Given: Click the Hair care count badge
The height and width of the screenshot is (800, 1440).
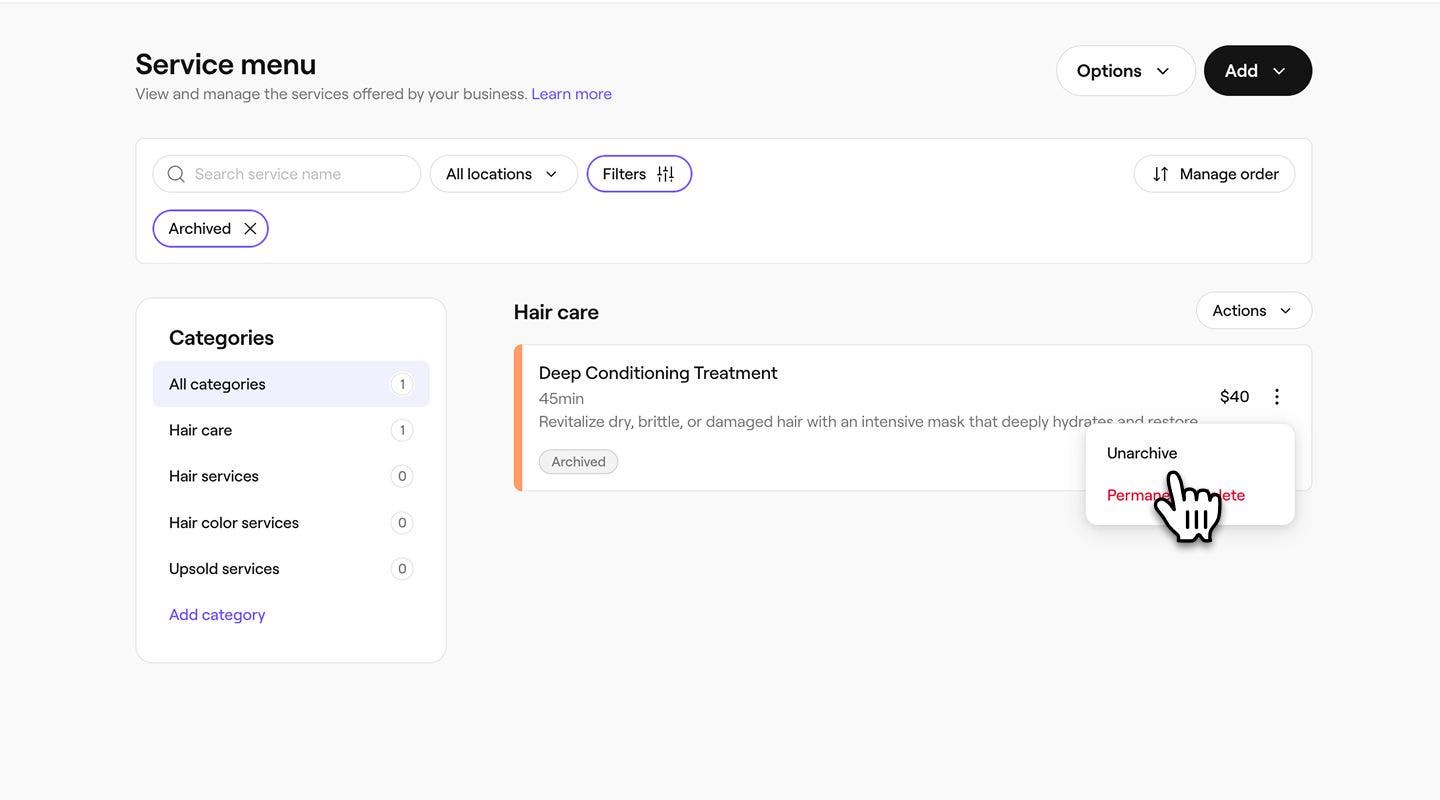Looking at the screenshot, I should coord(402,431).
